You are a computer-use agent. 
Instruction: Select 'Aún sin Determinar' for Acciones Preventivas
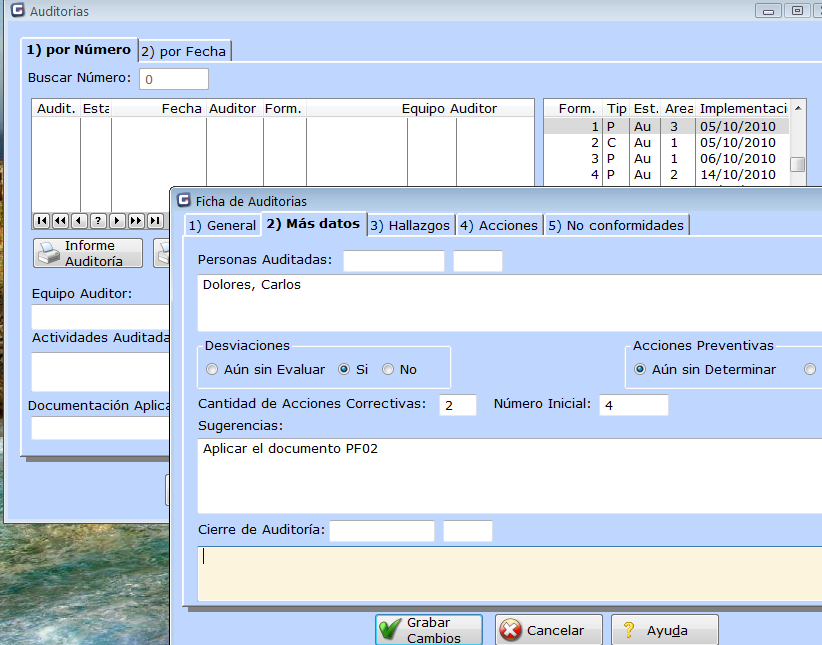coord(640,370)
